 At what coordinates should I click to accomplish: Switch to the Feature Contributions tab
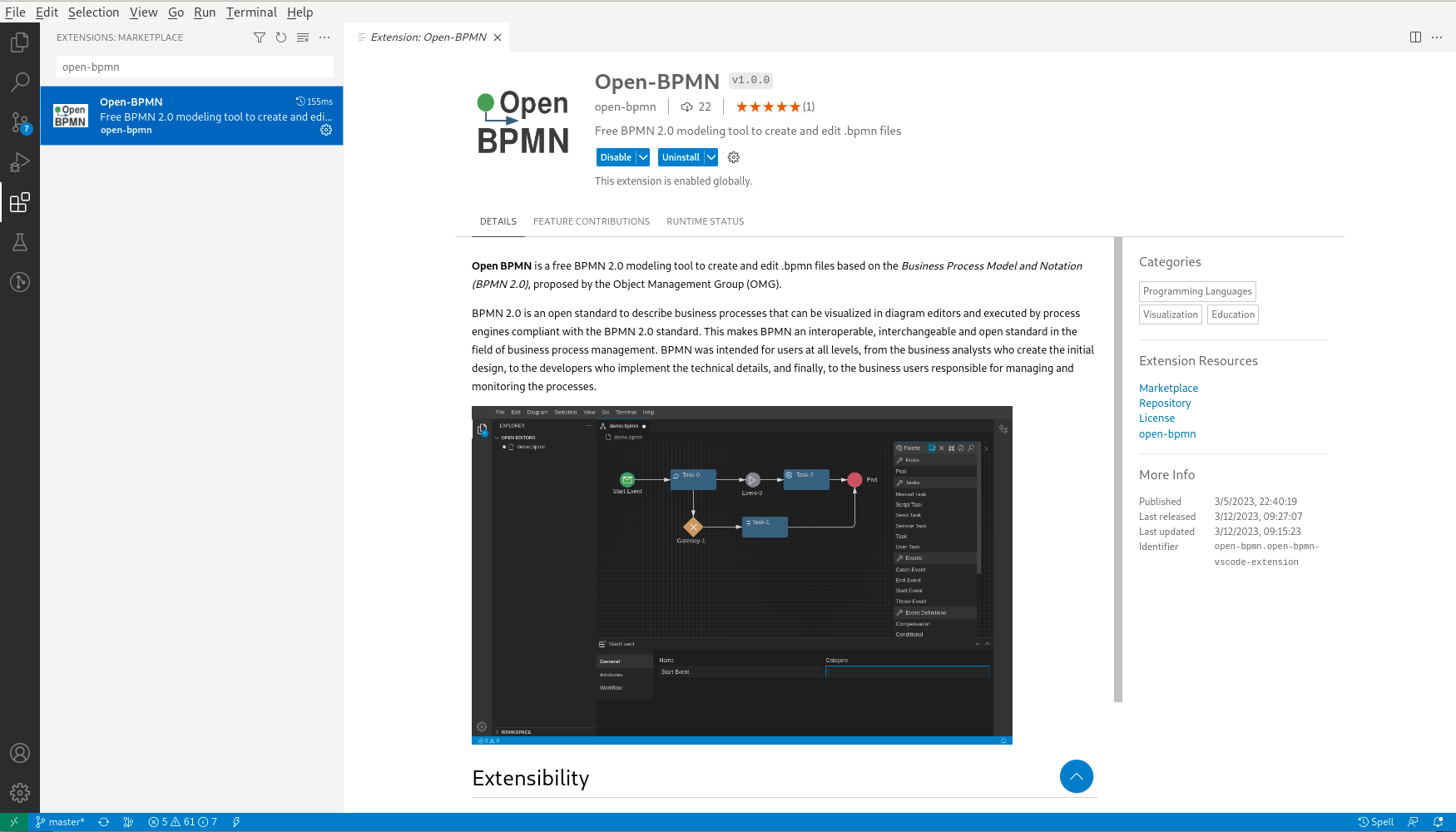point(592,221)
